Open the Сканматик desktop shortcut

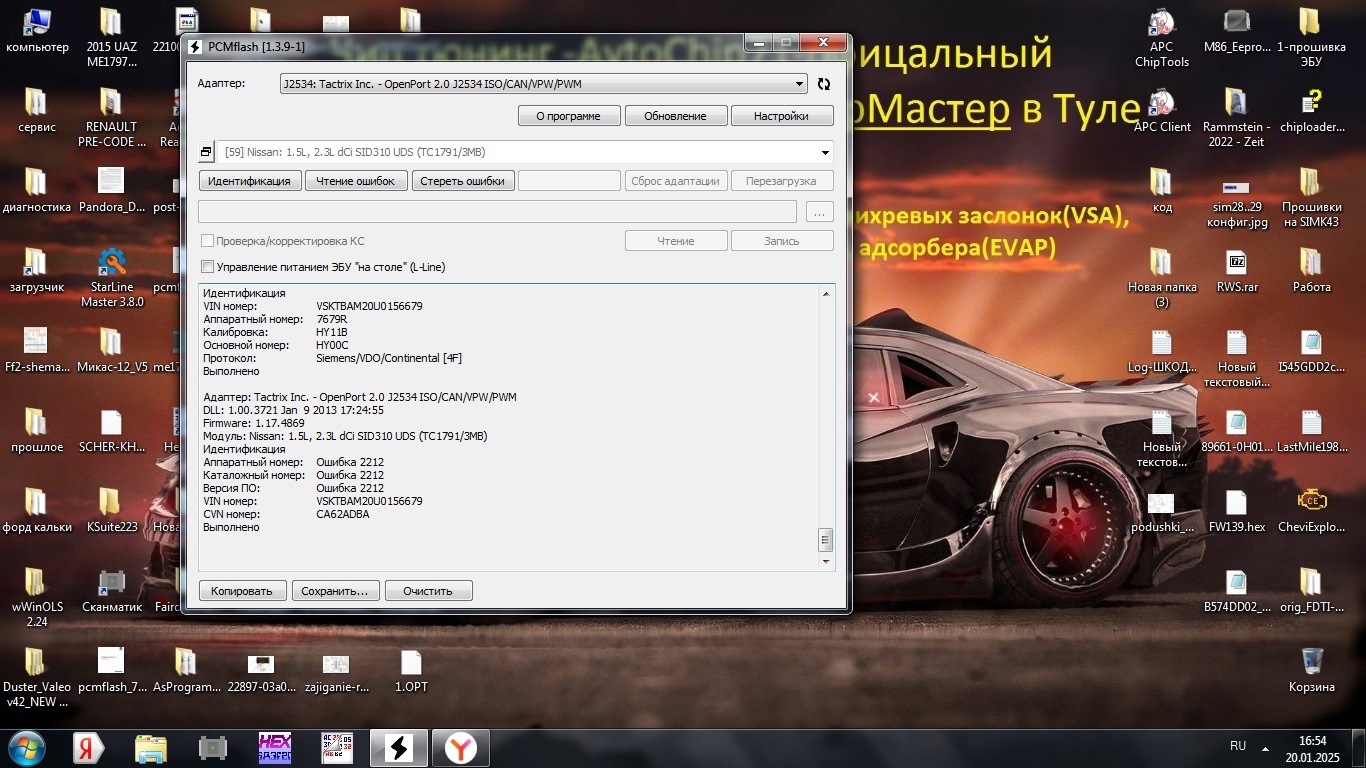click(x=111, y=590)
